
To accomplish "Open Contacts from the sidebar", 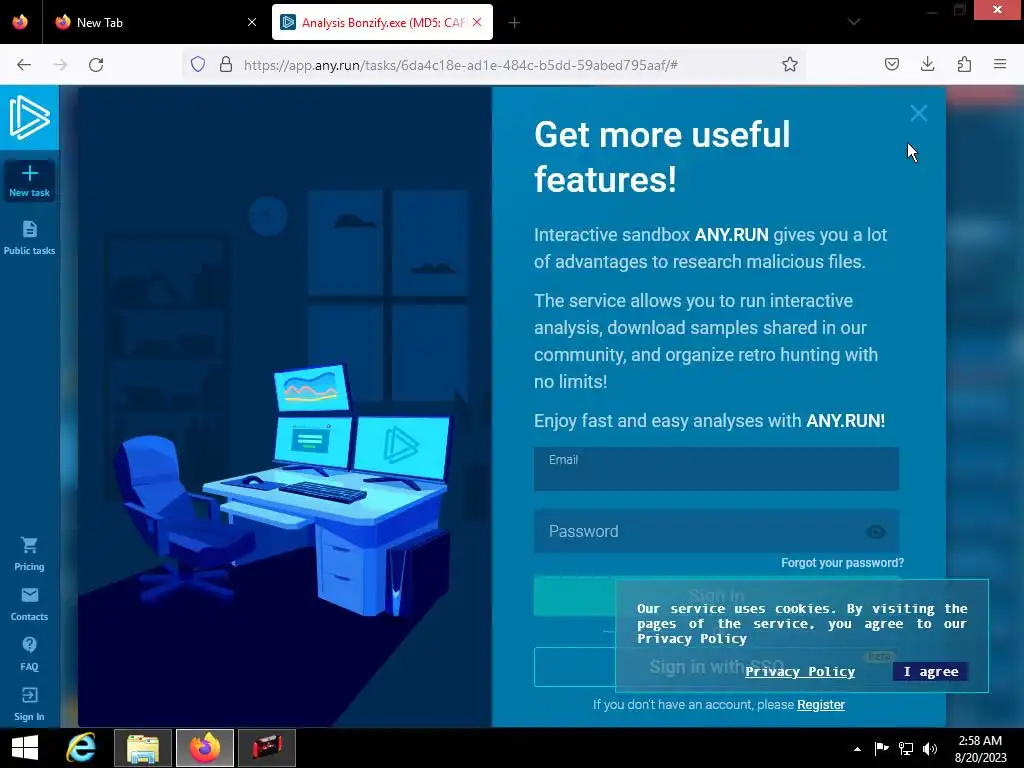I will click(29, 604).
